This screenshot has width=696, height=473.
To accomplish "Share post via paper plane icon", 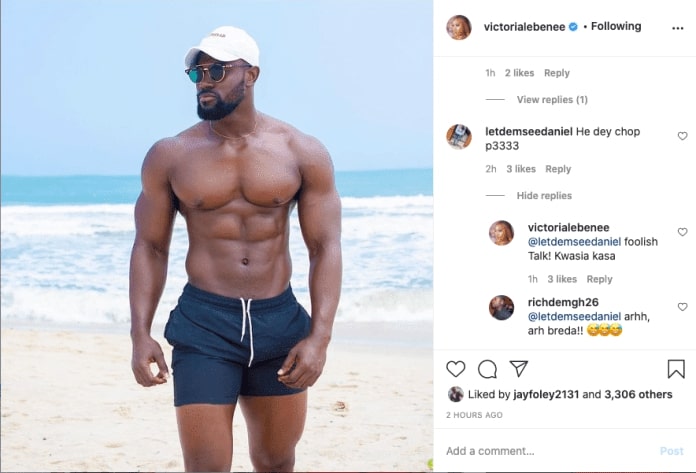I will pos(518,368).
